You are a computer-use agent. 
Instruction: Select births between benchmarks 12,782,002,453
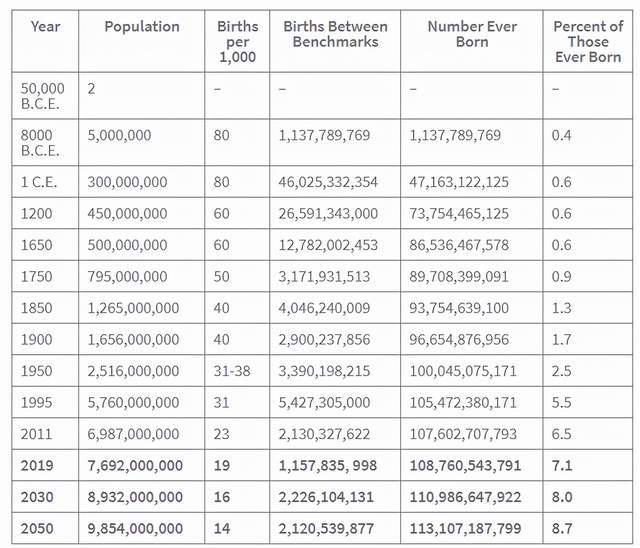pyautogui.click(x=328, y=245)
